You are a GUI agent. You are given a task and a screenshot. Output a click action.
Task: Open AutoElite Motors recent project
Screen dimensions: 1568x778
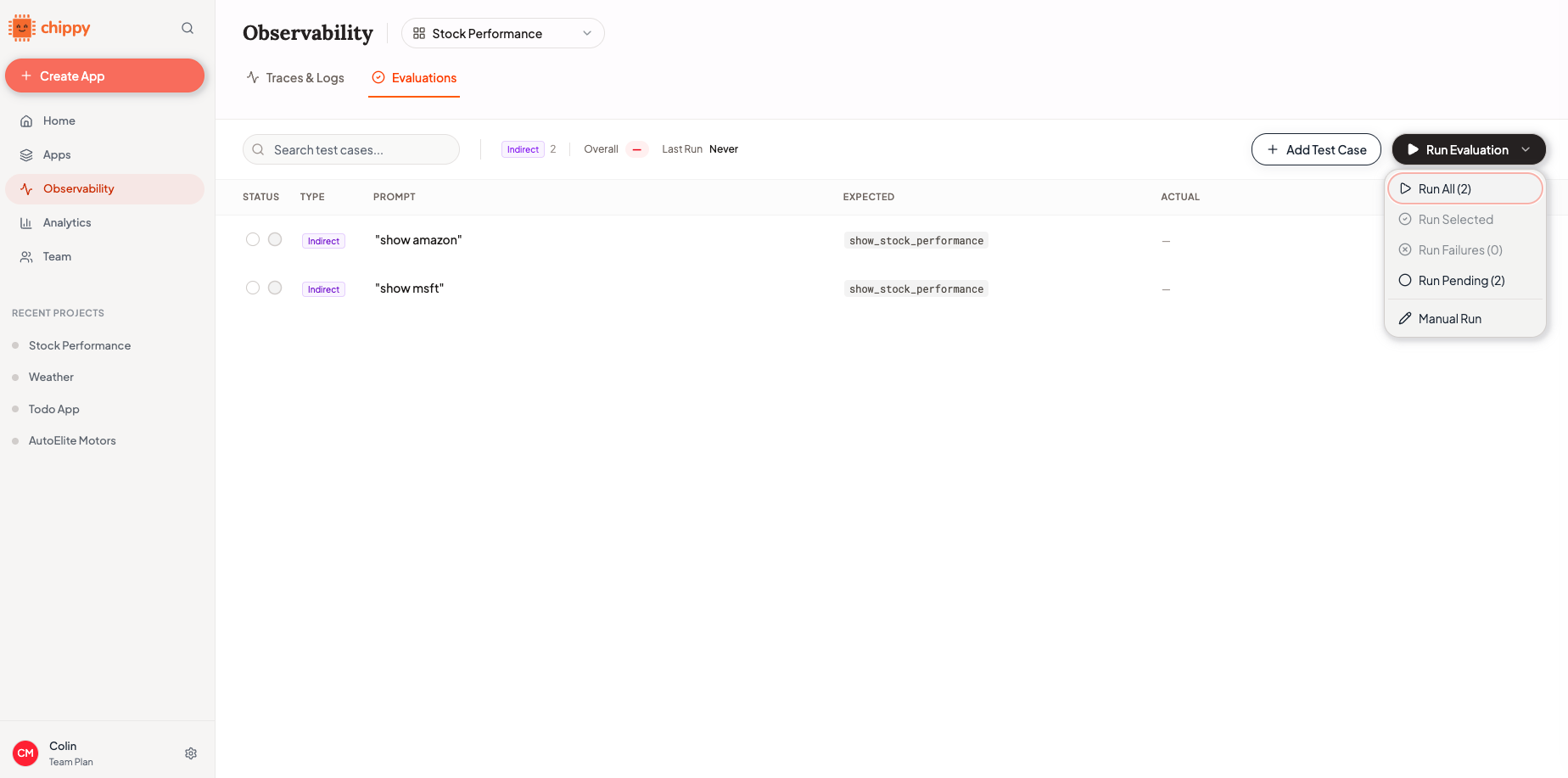(x=72, y=440)
